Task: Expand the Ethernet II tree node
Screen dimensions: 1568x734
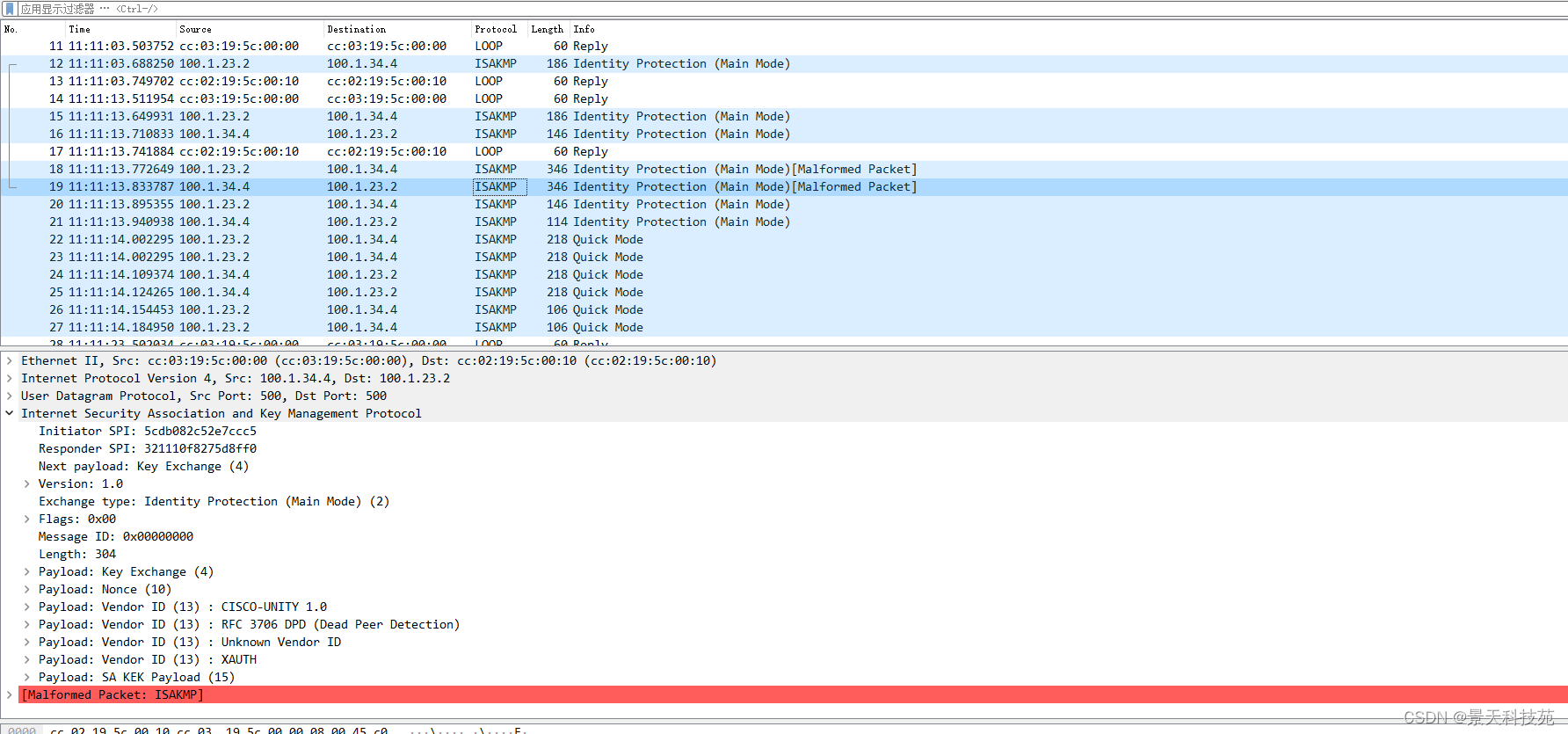Action: pyautogui.click(x=10, y=360)
